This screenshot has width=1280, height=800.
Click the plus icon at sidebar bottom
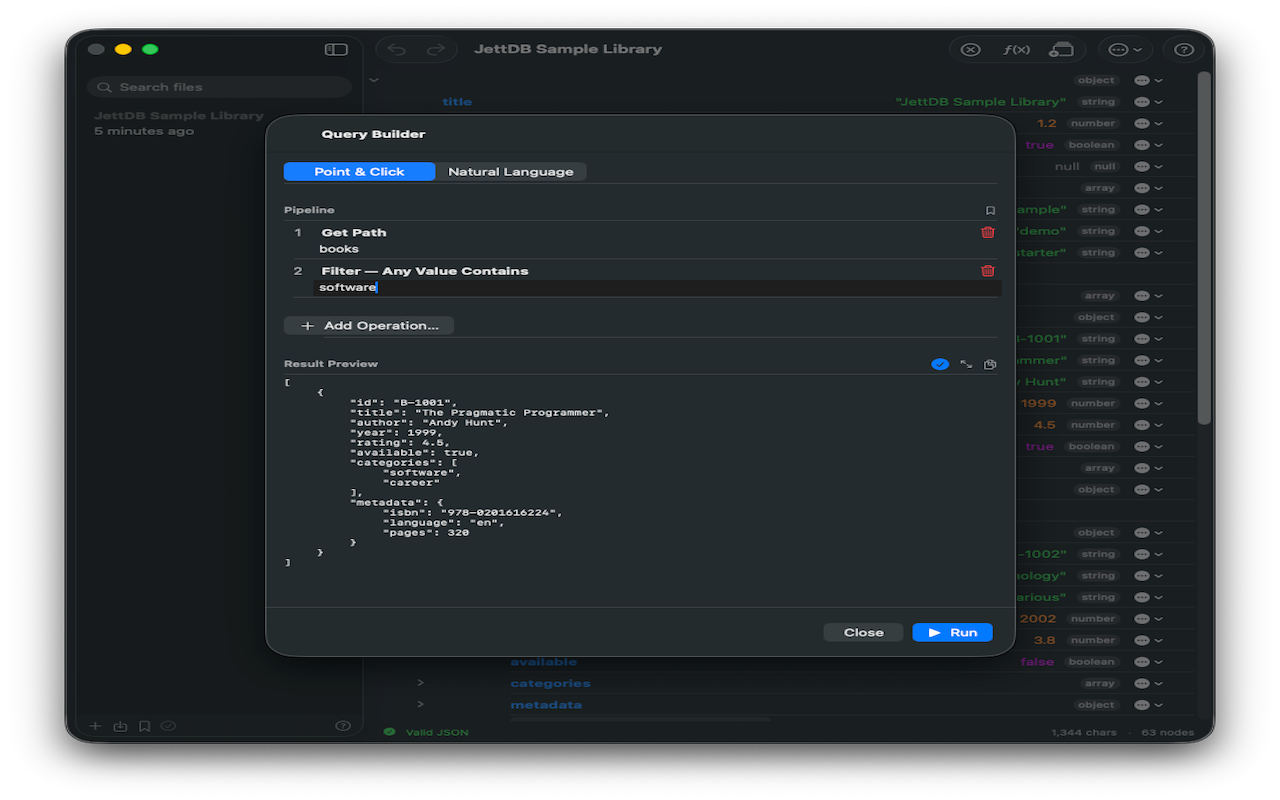[96, 726]
